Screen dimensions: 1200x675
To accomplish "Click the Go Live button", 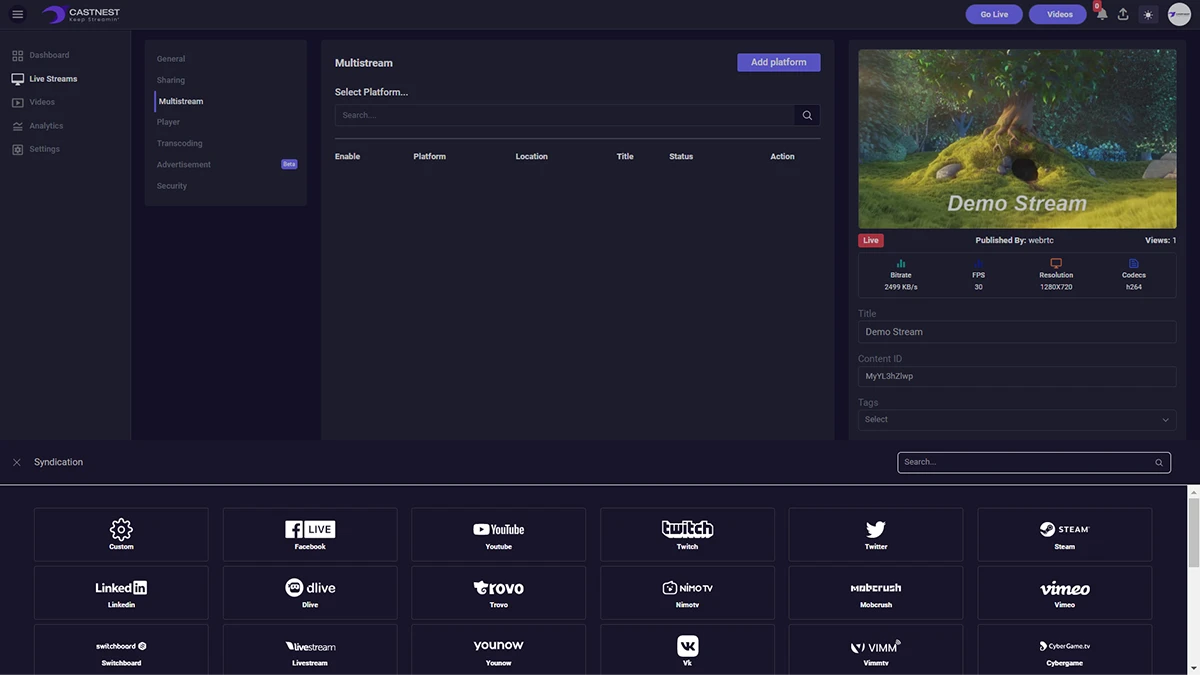I will click(994, 14).
